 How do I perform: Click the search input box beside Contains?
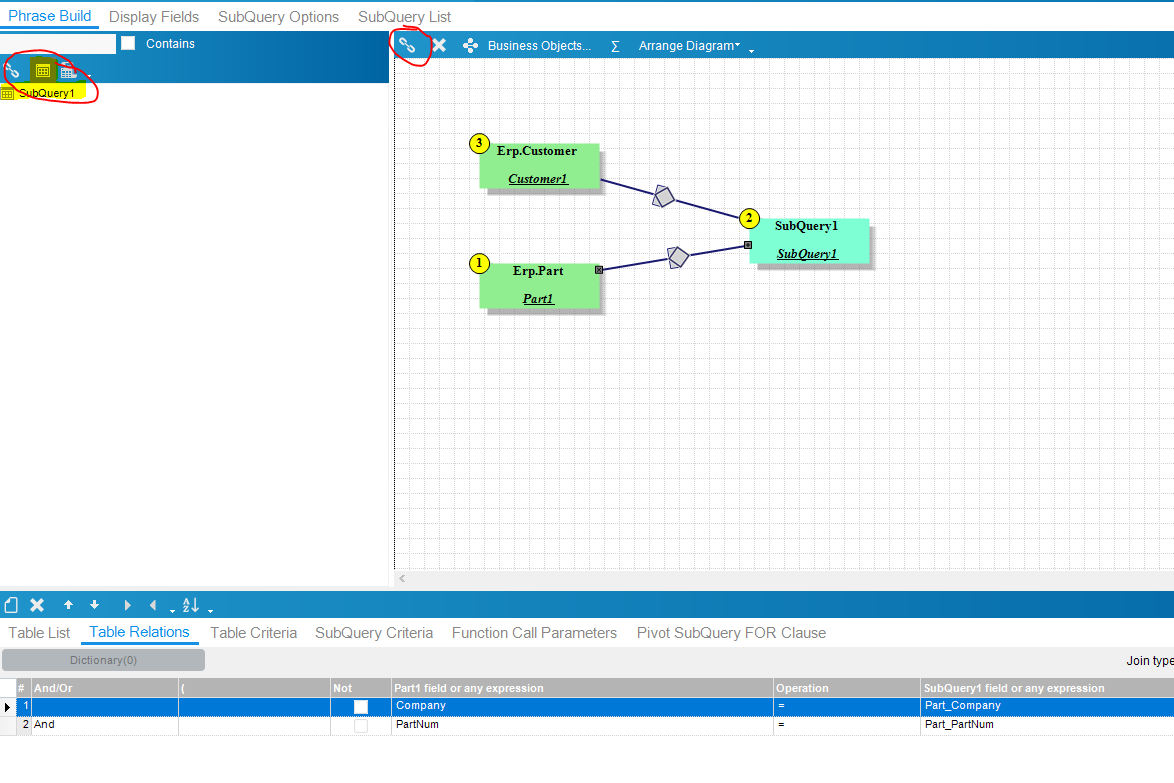pos(58,43)
